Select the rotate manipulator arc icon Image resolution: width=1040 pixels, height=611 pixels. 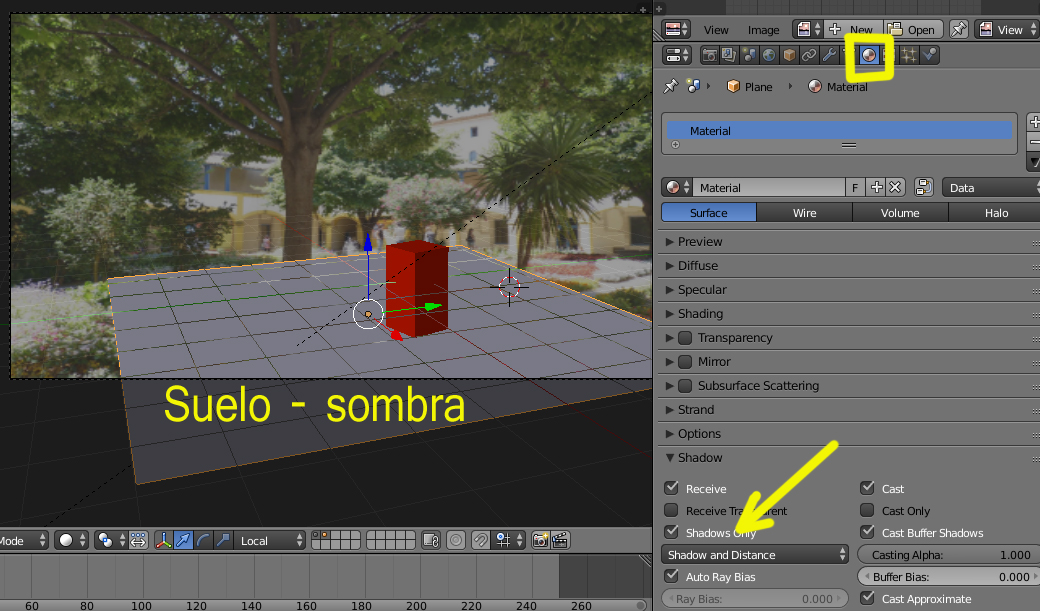[x=203, y=540]
